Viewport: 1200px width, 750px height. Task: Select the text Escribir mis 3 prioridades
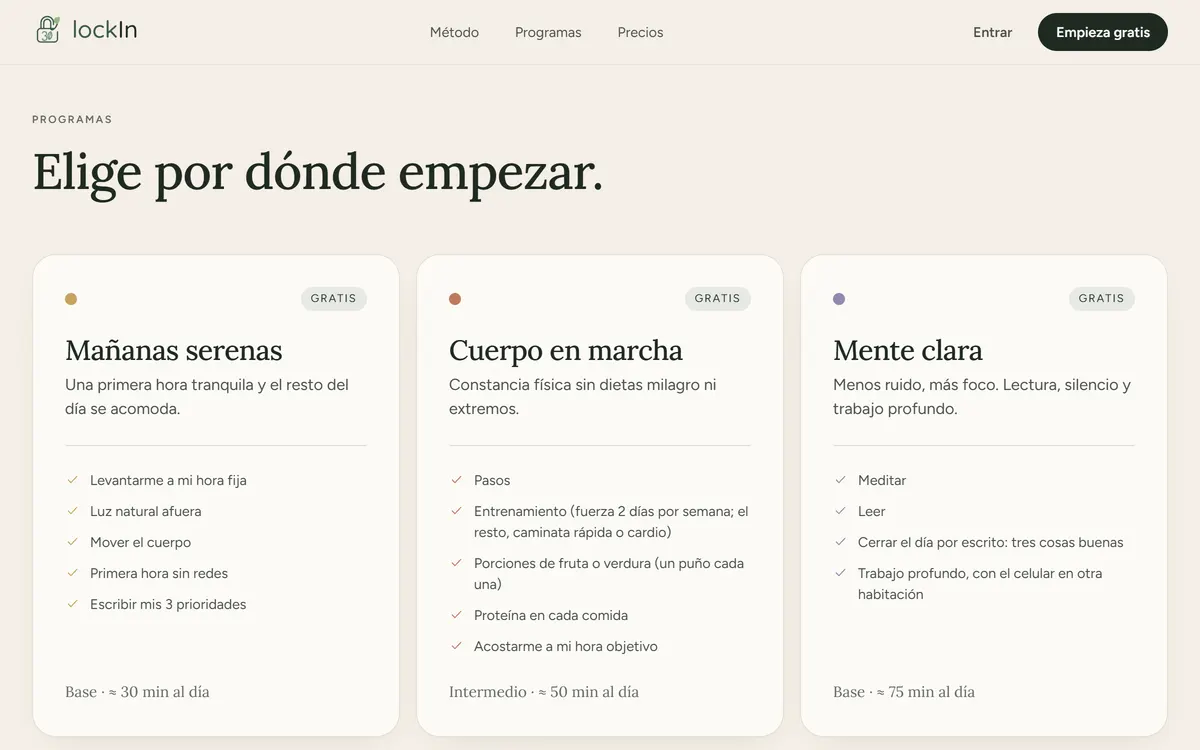coord(168,604)
